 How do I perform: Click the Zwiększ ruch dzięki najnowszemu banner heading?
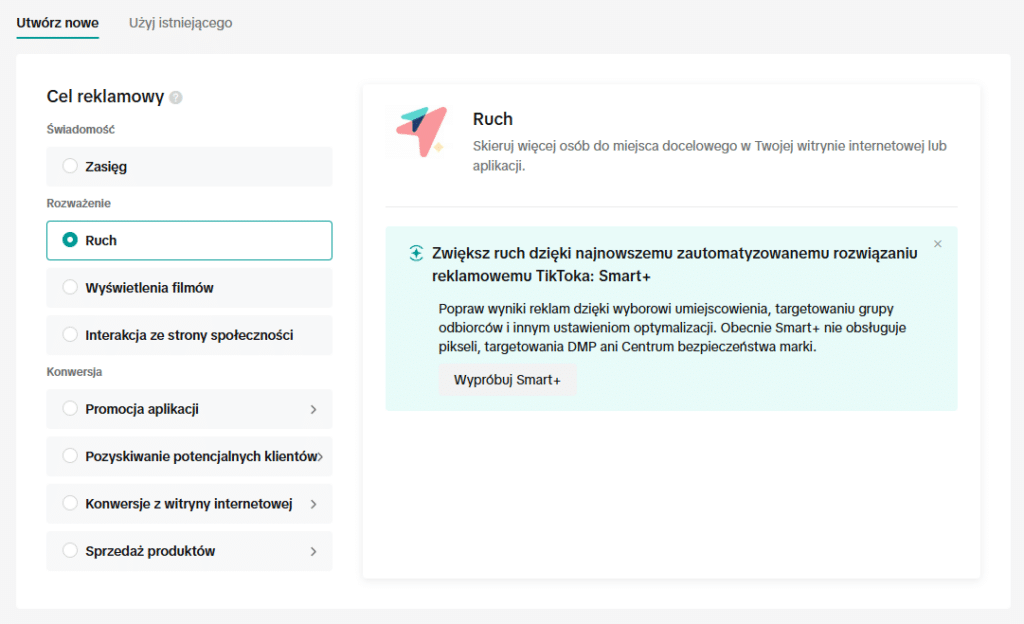point(675,264)
